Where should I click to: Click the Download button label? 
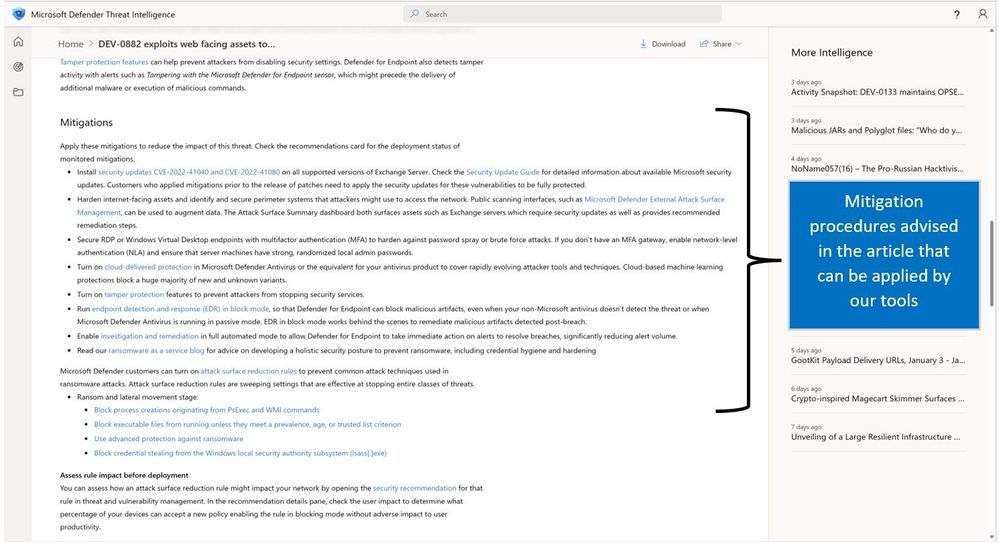click(668, 44)
